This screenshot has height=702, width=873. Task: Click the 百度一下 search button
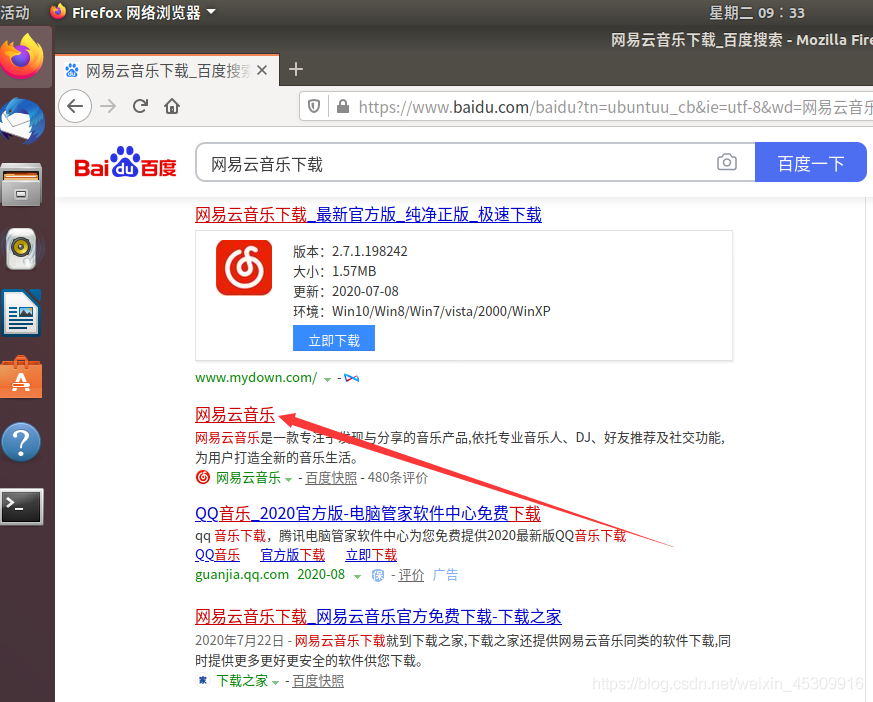811,162
